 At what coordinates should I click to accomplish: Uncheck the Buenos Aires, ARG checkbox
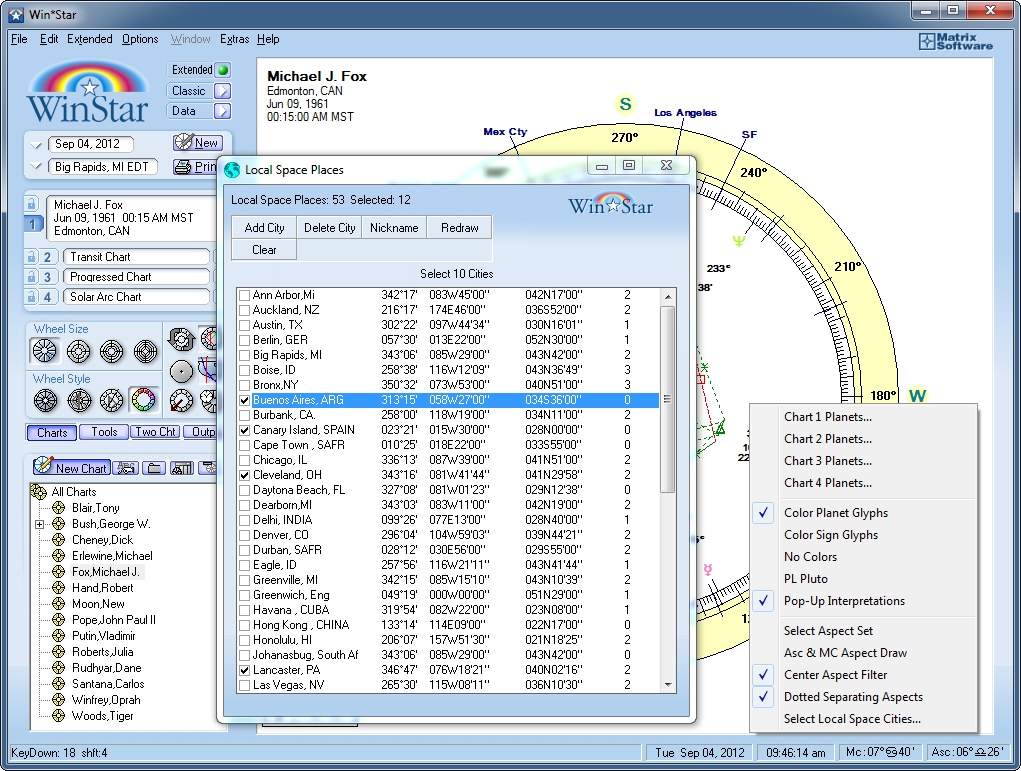pyautogui.click(x=244, y=400)
